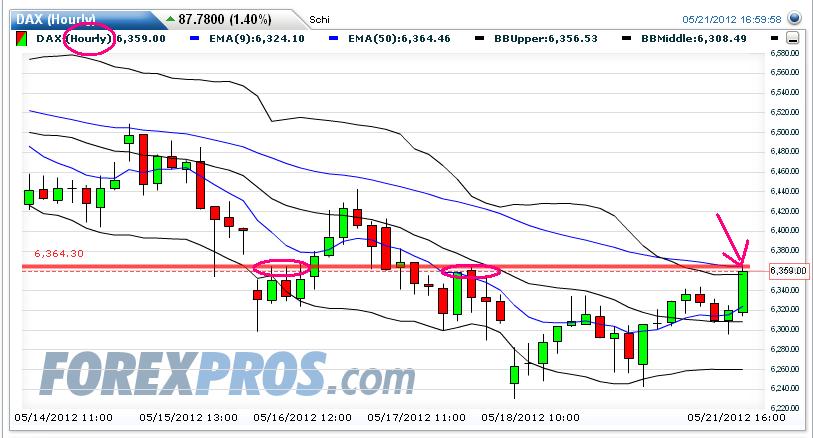This screenshot has width=813, height=438.
Task: Collapse the legend with the minimize button
Action: click(x=792, y=38)
